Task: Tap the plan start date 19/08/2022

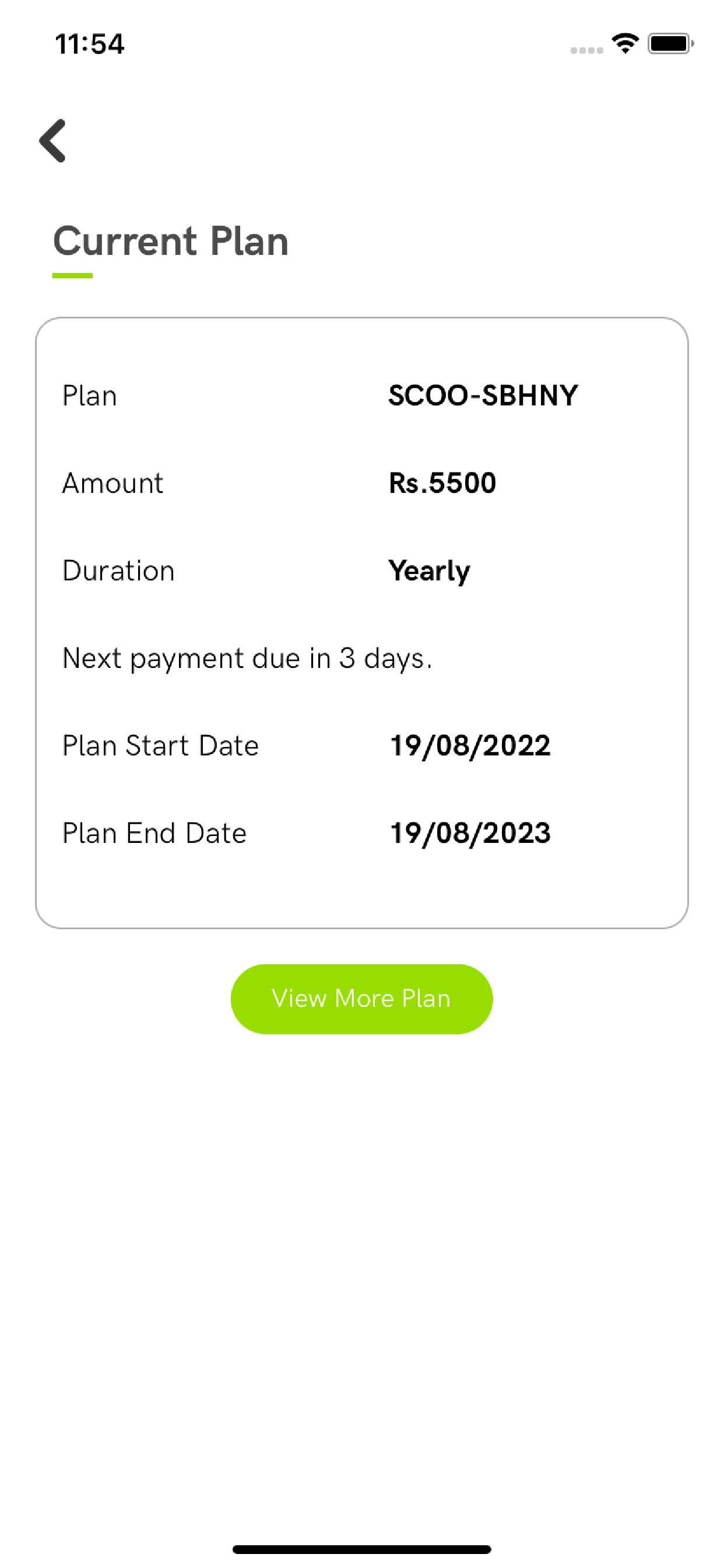Action: tap(470, 745)
